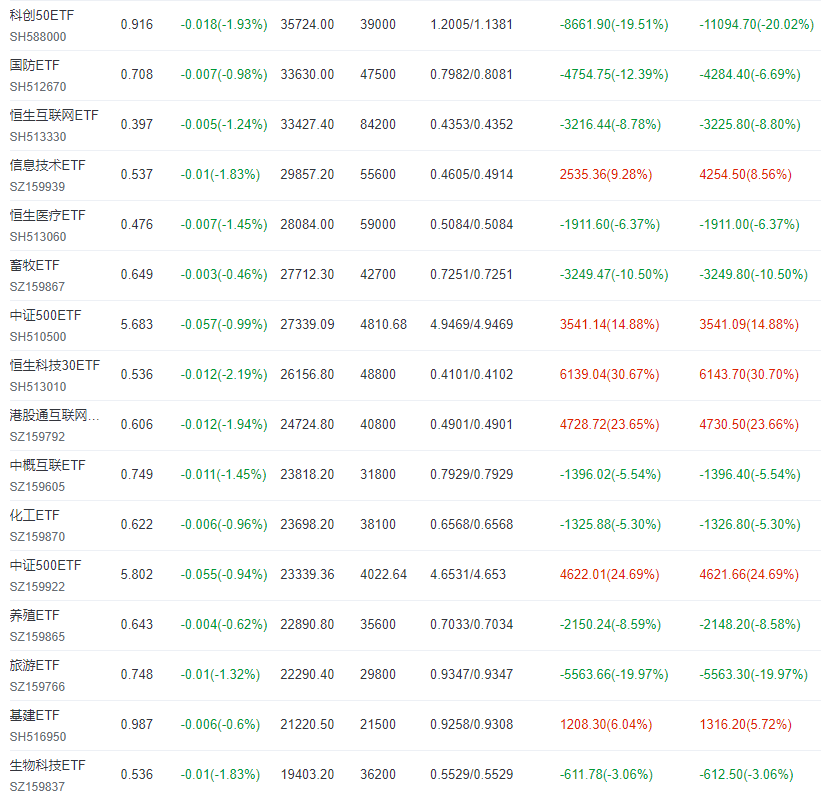The width and height of the screenshot is (821, 799).
Task: Open 生物科技ETF fund
Action: [x=47, y=765]
